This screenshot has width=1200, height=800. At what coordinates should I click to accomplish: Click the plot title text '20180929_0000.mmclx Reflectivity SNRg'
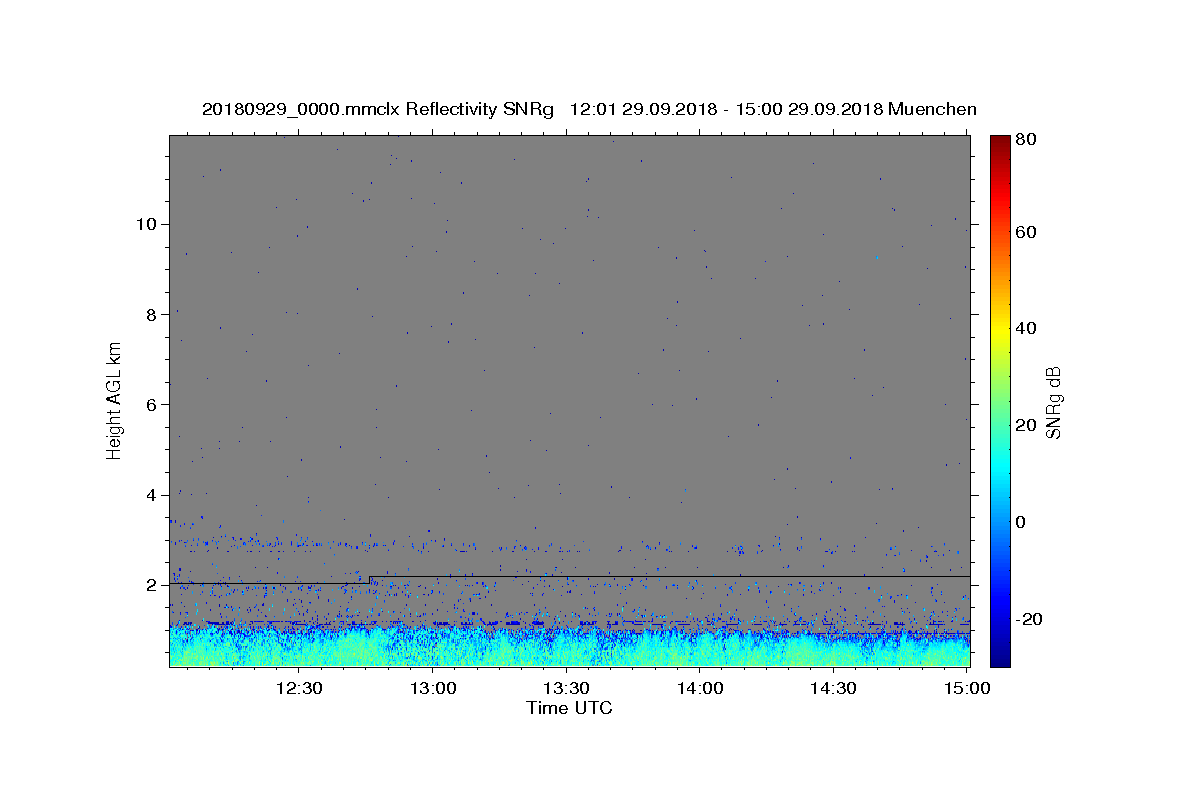[377, 109]
